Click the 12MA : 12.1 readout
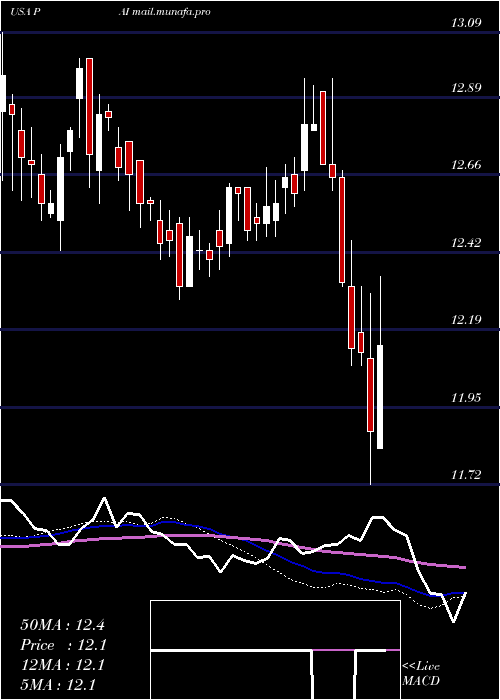This screenshot has width=500, height=700. click(x=62, y=665)
